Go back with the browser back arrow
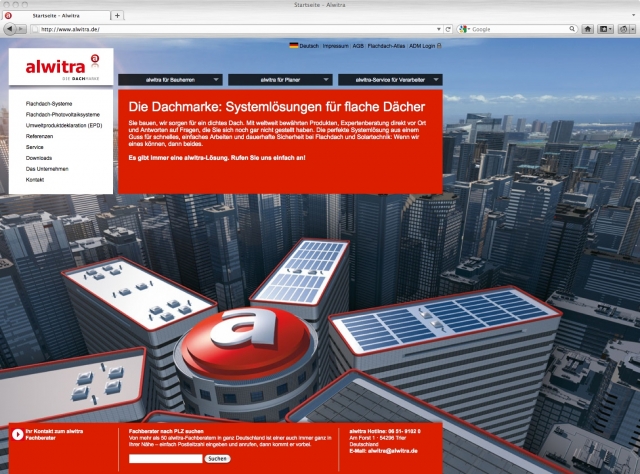This screenshot has width=640, height=474. pos(10,29)
